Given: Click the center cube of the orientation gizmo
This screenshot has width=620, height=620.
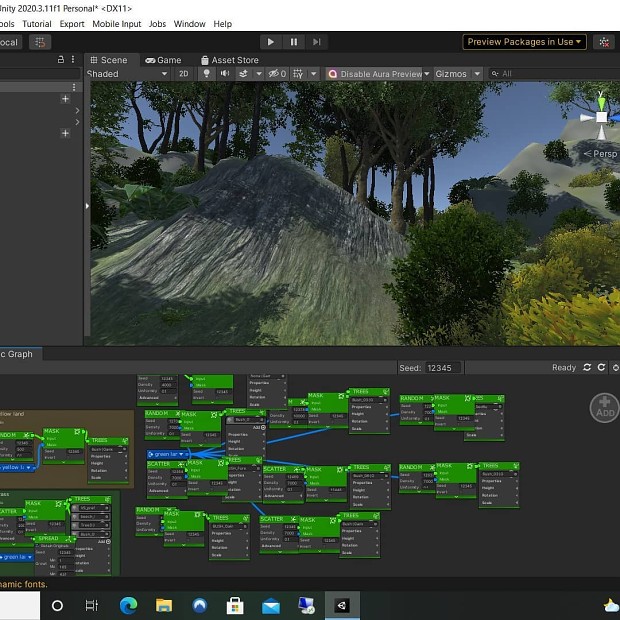Looking at the screenshot, I should tap(601, 117).
